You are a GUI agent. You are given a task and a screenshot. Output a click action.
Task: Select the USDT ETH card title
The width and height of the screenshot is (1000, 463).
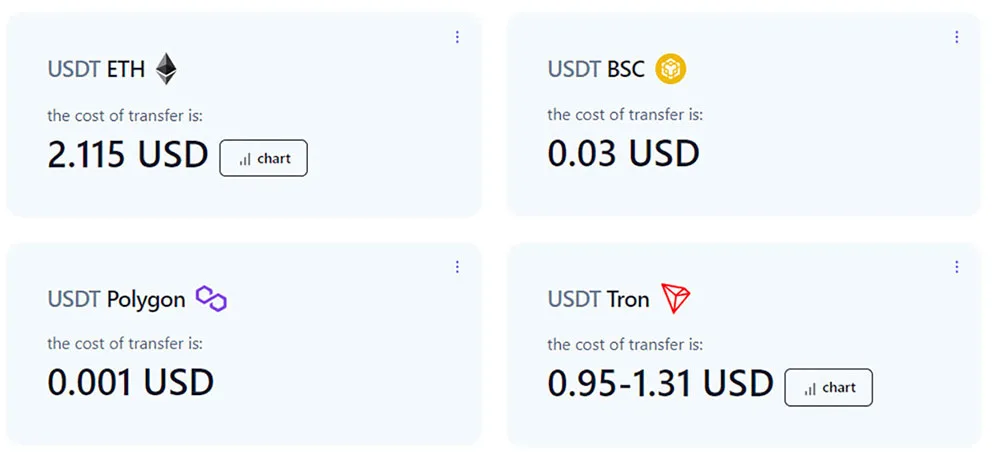[x=96, y=68]
